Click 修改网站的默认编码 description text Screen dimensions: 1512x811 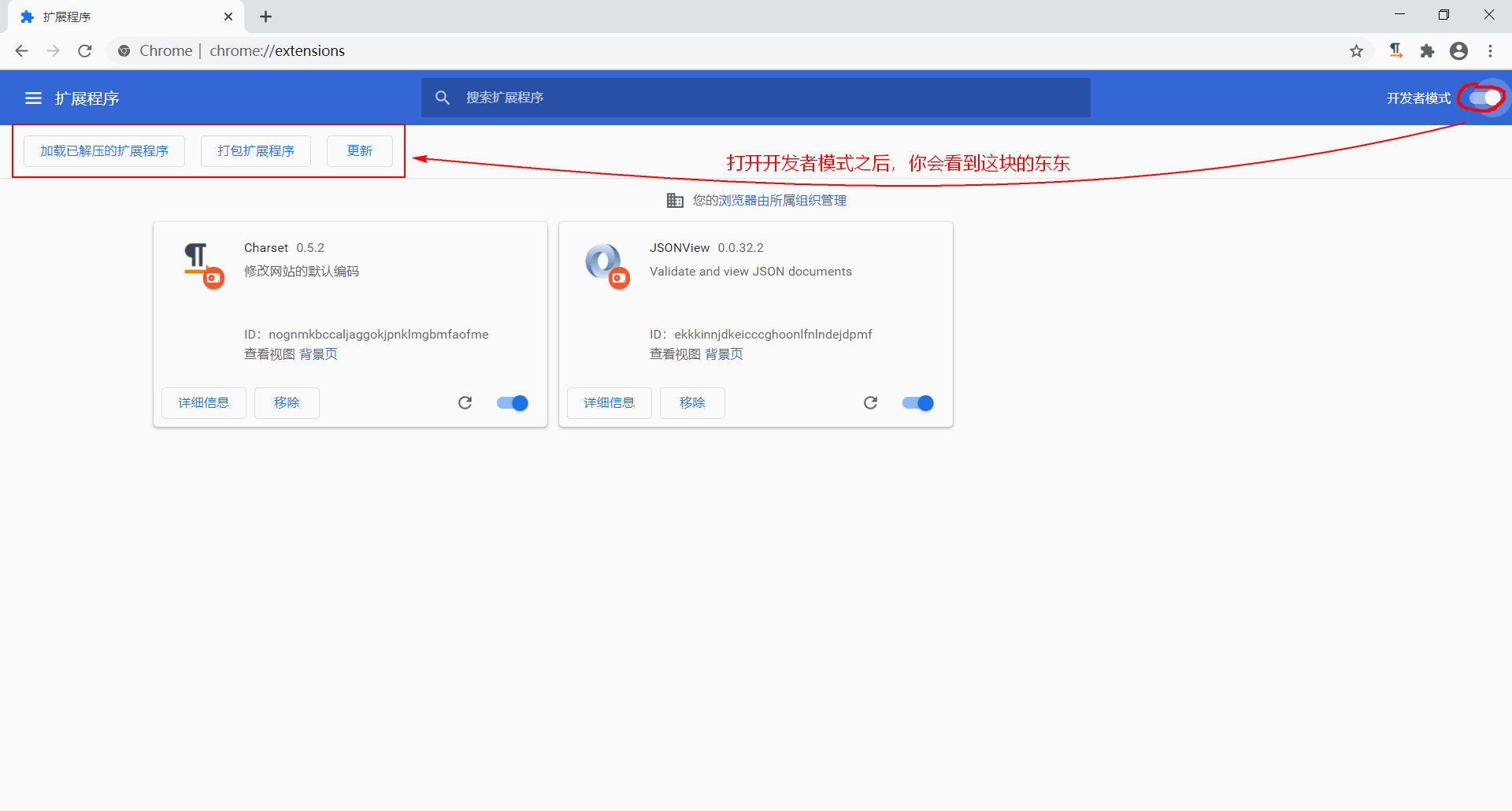(302, 272)
